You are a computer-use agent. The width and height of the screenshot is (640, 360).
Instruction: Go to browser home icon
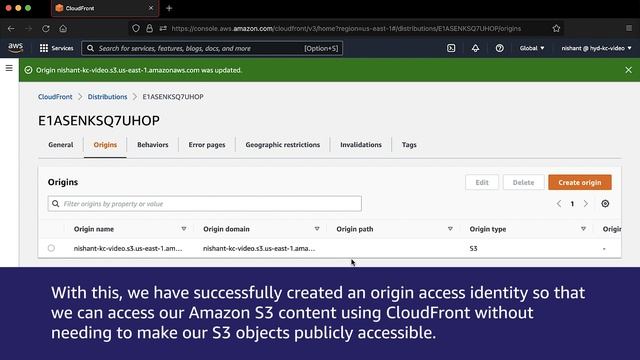point(63,29)
